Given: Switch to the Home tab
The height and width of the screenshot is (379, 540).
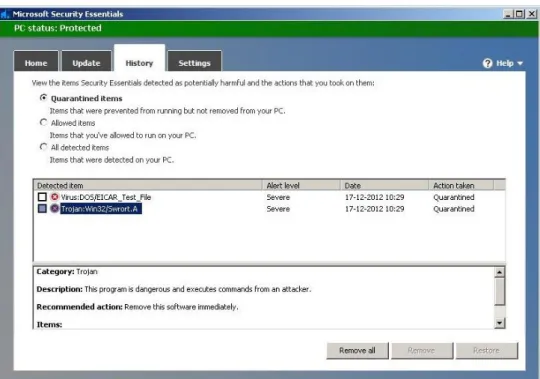Looking at the screenshot, I should pos(36,61).
